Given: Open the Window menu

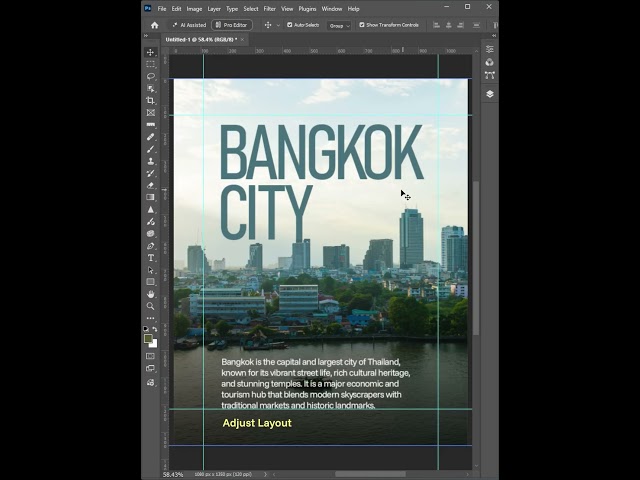Looking at the screenshot, I should click(332, 9).
